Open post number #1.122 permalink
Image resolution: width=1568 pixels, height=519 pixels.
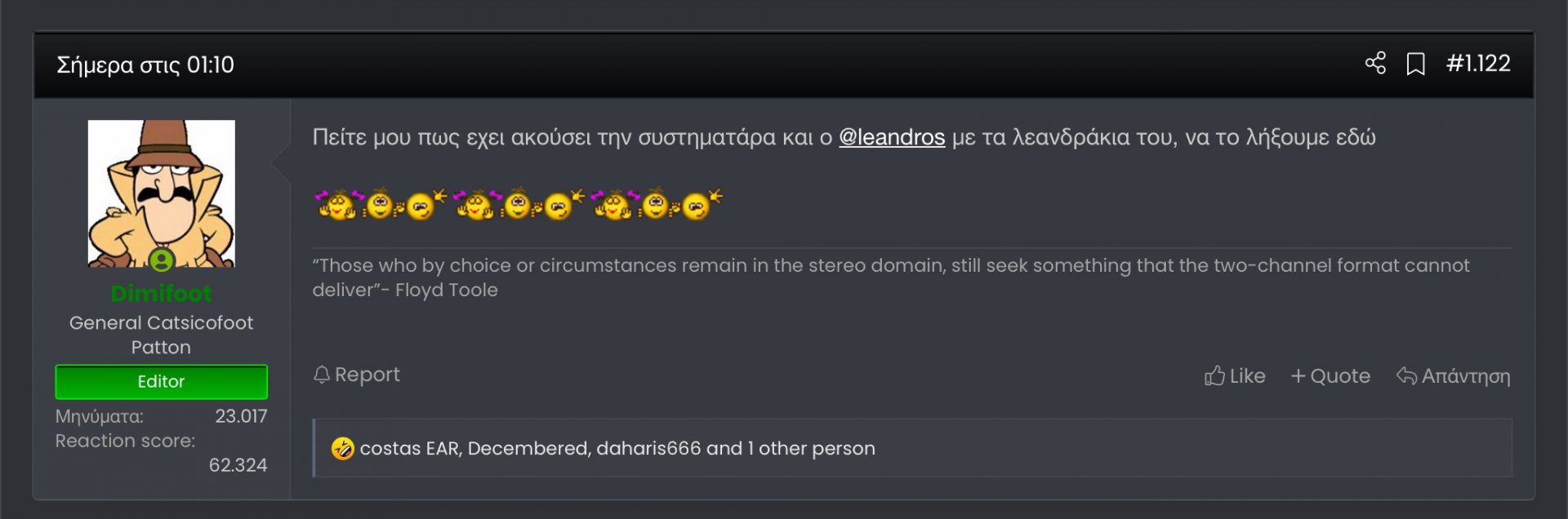(x=1478, y=64)
